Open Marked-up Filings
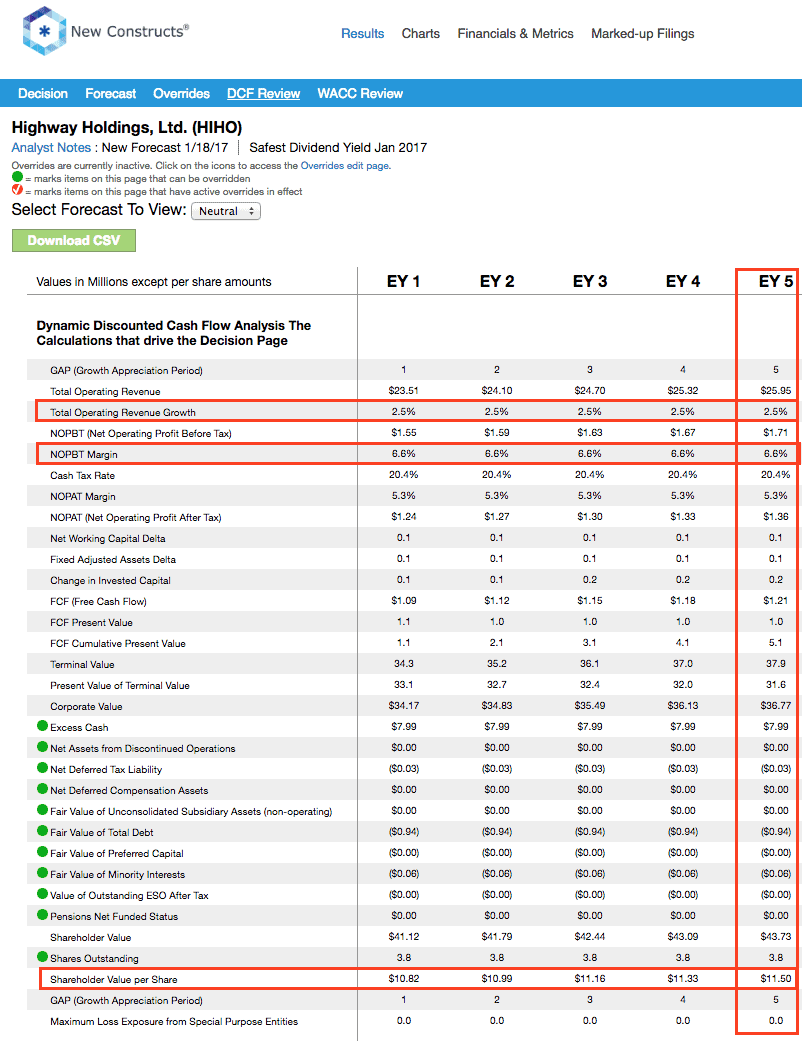Screen dimensions: 802x1041 pos(643,33)
